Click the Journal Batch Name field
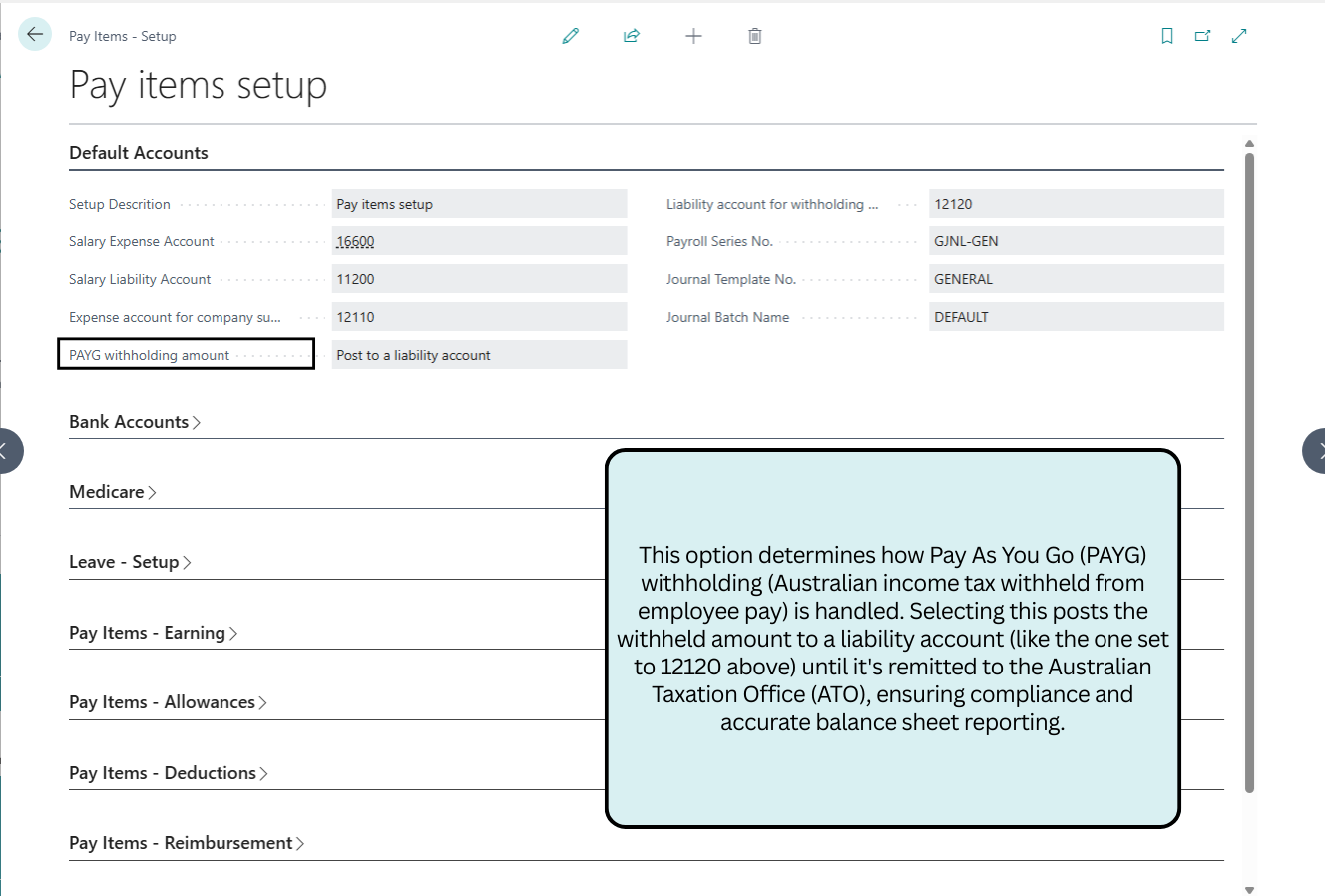The image size is (1326, 896). [x=1076, y=317]
